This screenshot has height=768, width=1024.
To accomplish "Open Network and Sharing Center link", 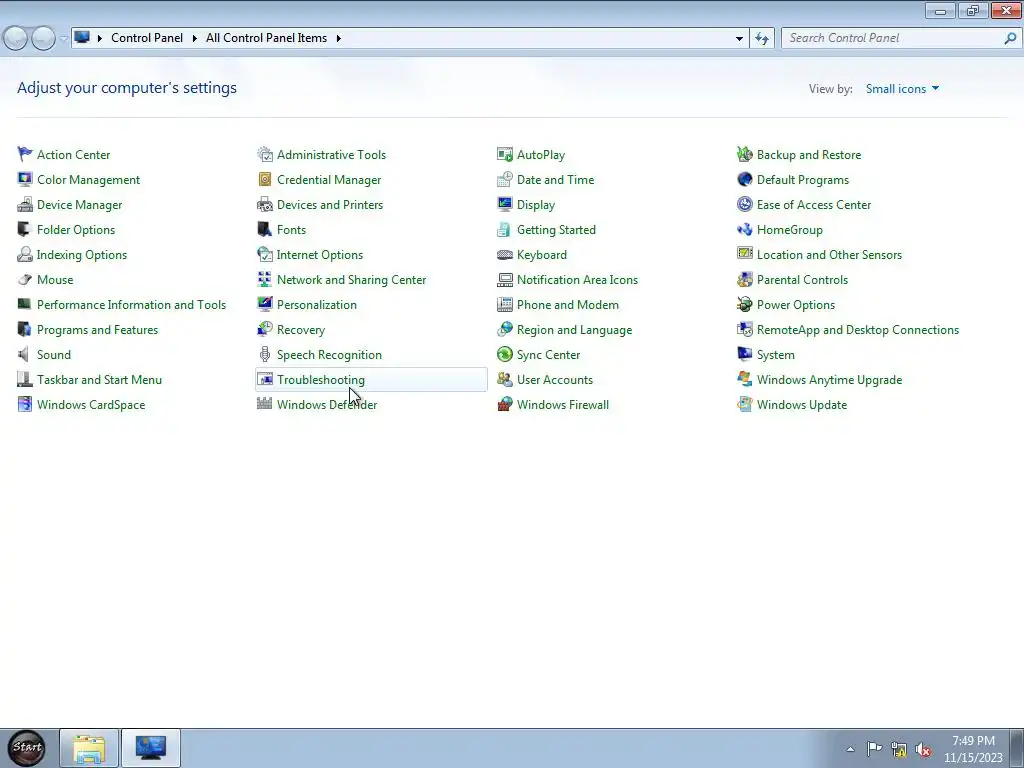I will pos(351,280).
